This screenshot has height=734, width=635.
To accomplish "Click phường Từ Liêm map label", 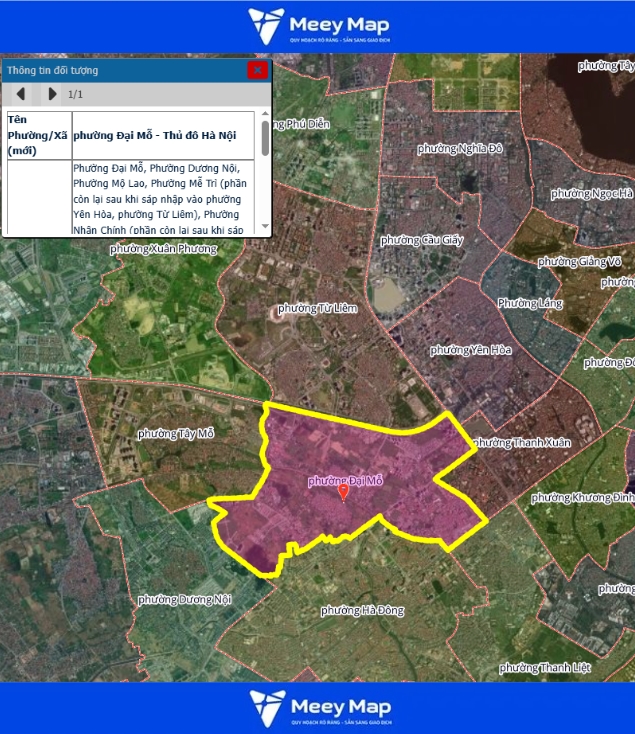I will 317,308.
